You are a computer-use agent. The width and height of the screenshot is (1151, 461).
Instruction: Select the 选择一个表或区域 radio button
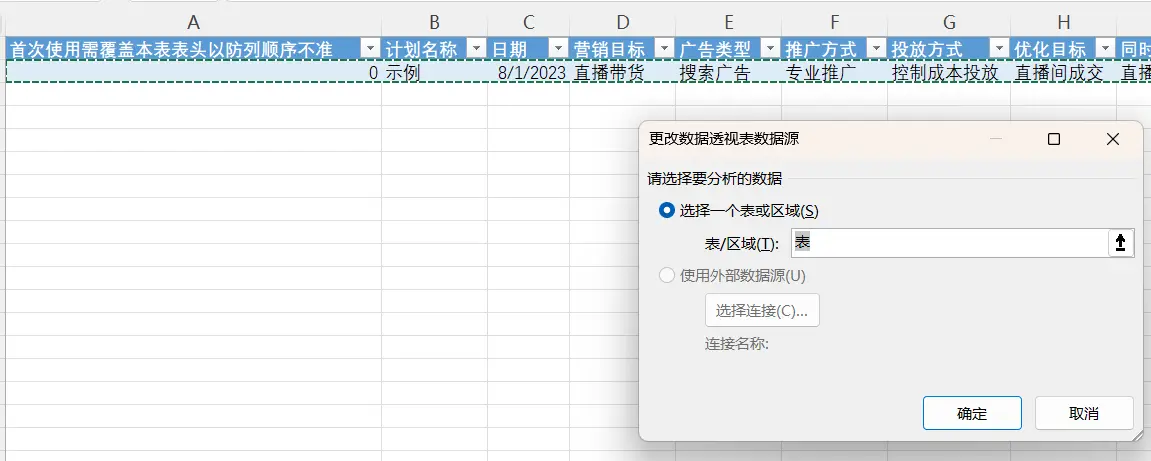(667, 210)
